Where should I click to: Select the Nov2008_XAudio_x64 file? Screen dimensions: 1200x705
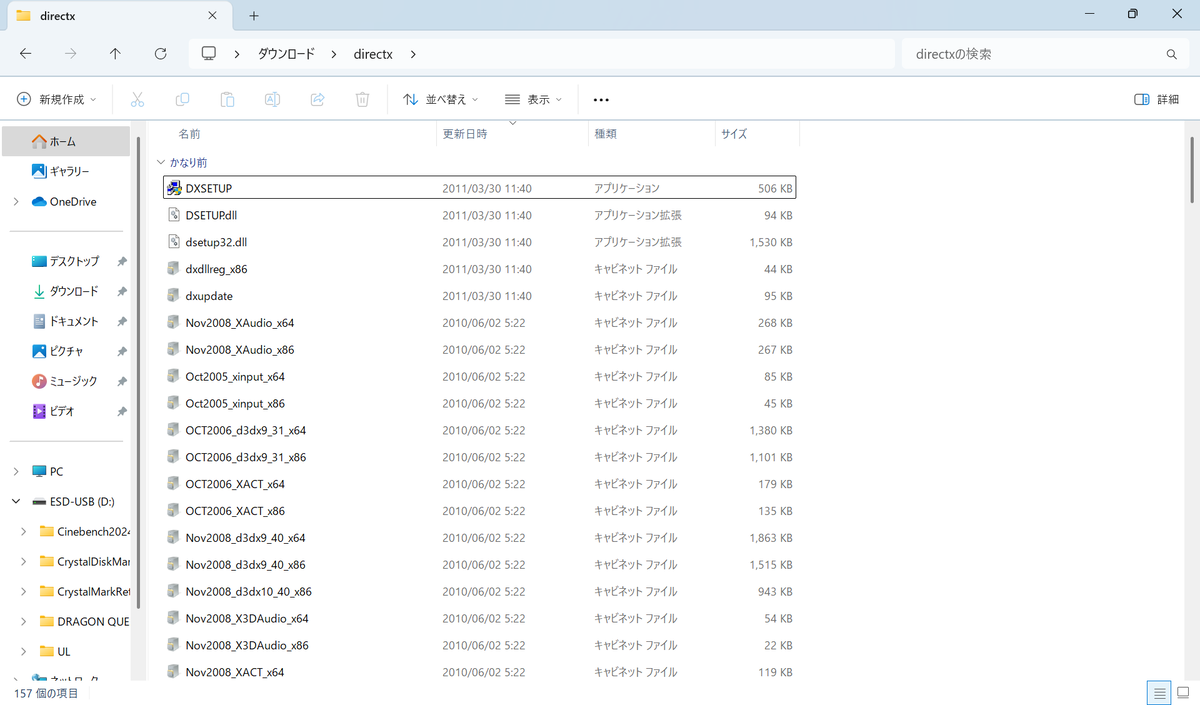tap(480, 323)
